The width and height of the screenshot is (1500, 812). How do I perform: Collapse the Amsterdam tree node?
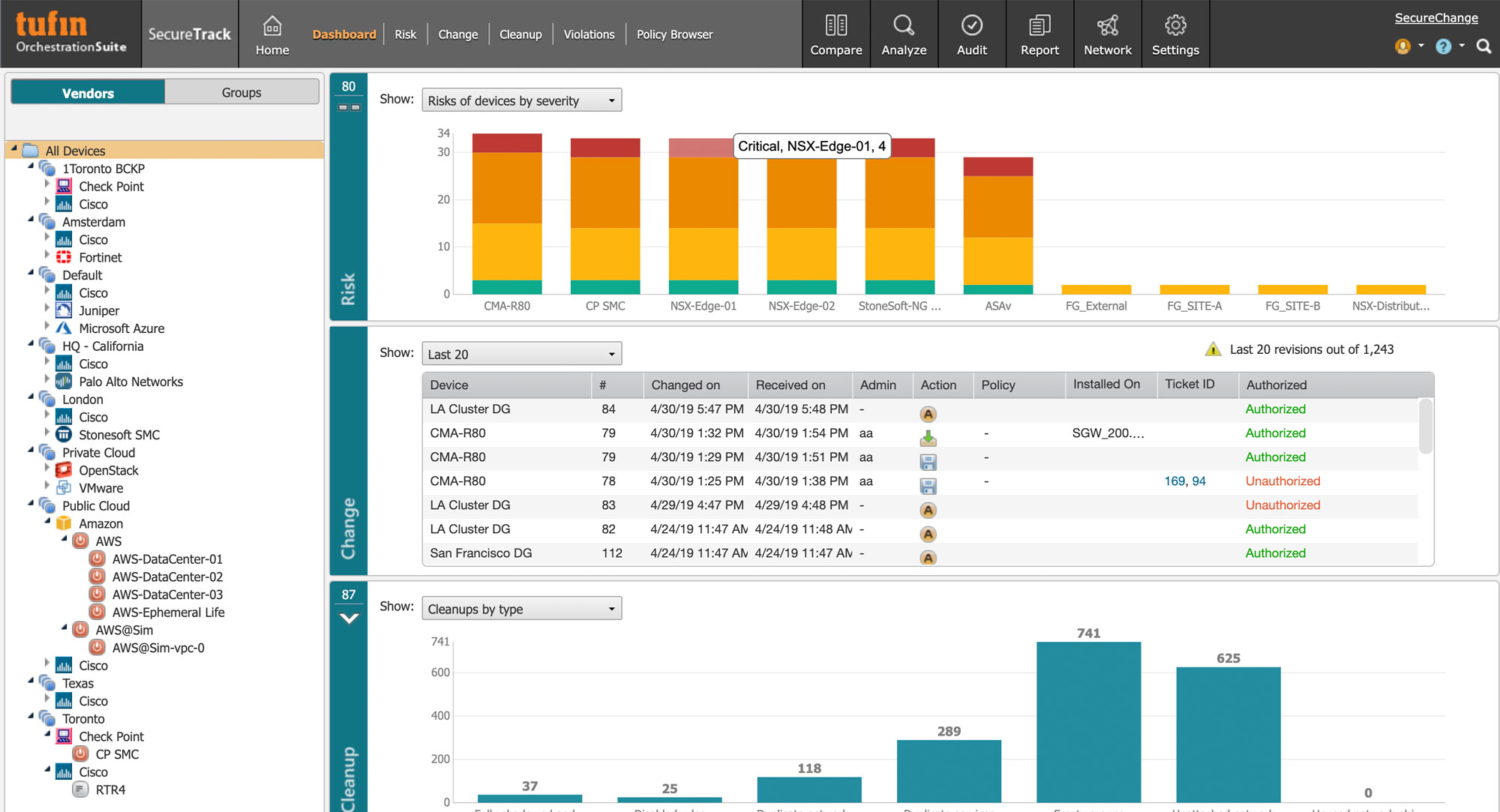point(31,220)
